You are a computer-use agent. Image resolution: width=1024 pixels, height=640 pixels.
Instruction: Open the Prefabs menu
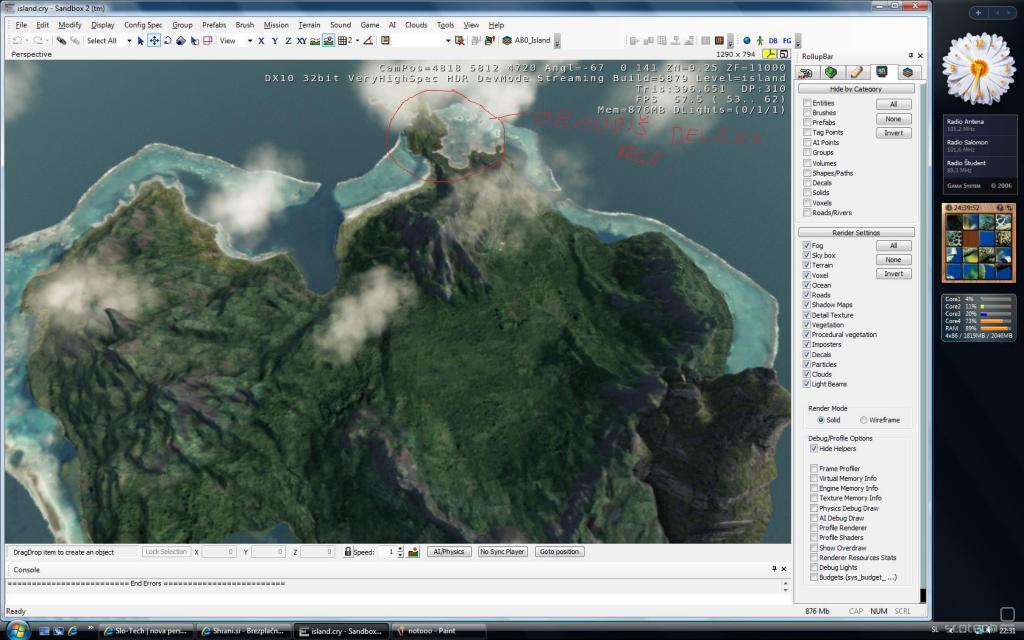pos(214,25)
